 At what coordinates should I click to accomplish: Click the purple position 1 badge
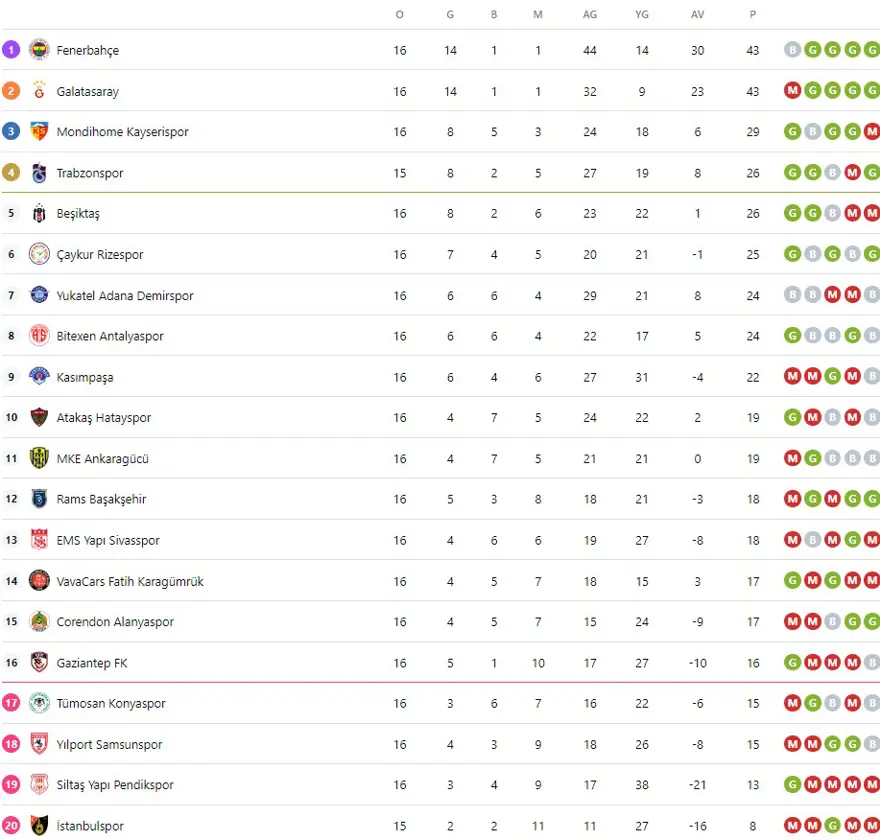(11, 50)
